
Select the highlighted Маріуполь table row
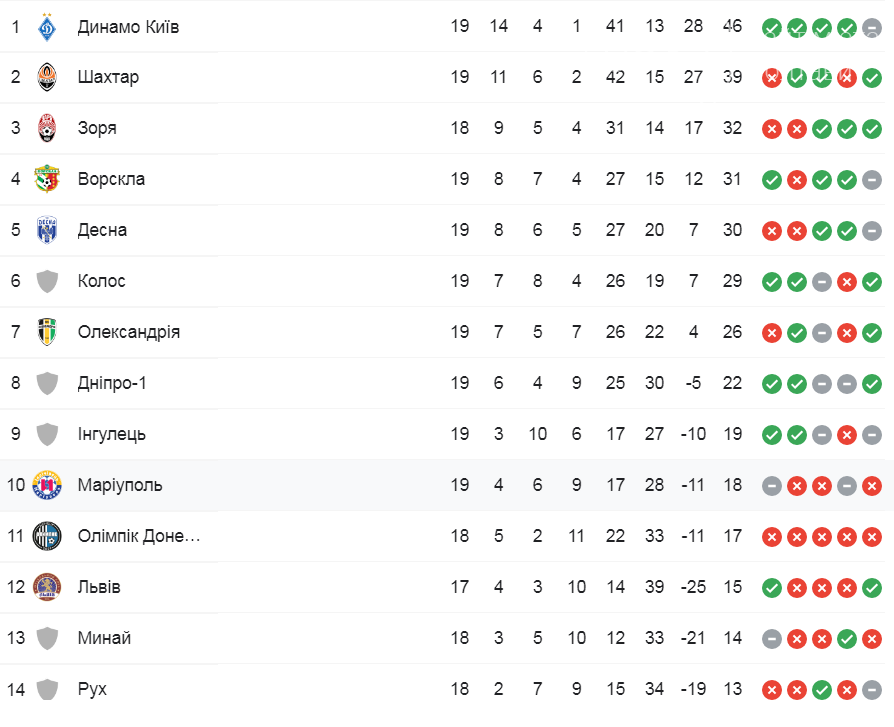tap(447, 485)
